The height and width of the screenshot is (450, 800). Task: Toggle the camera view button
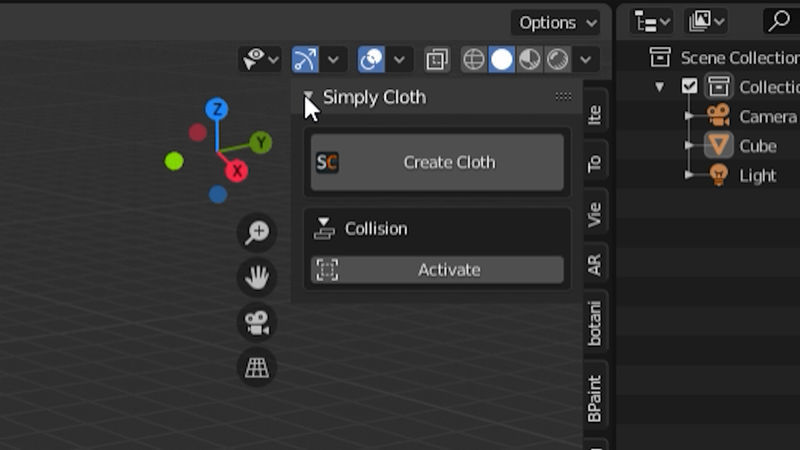[257, 322]
